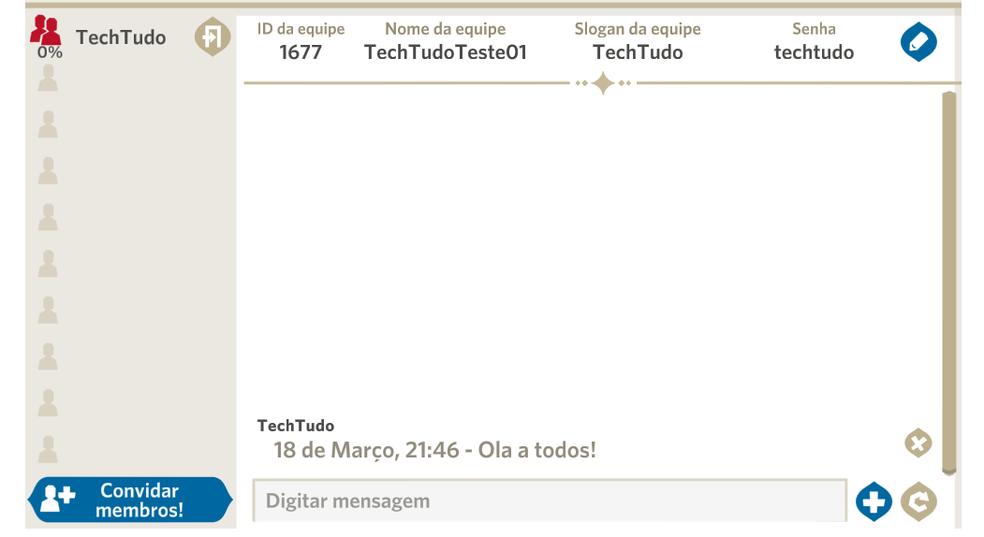Screen dimensions: 984x537
Task: Click the blue edit pencil icon
Action: click(918, 42)
